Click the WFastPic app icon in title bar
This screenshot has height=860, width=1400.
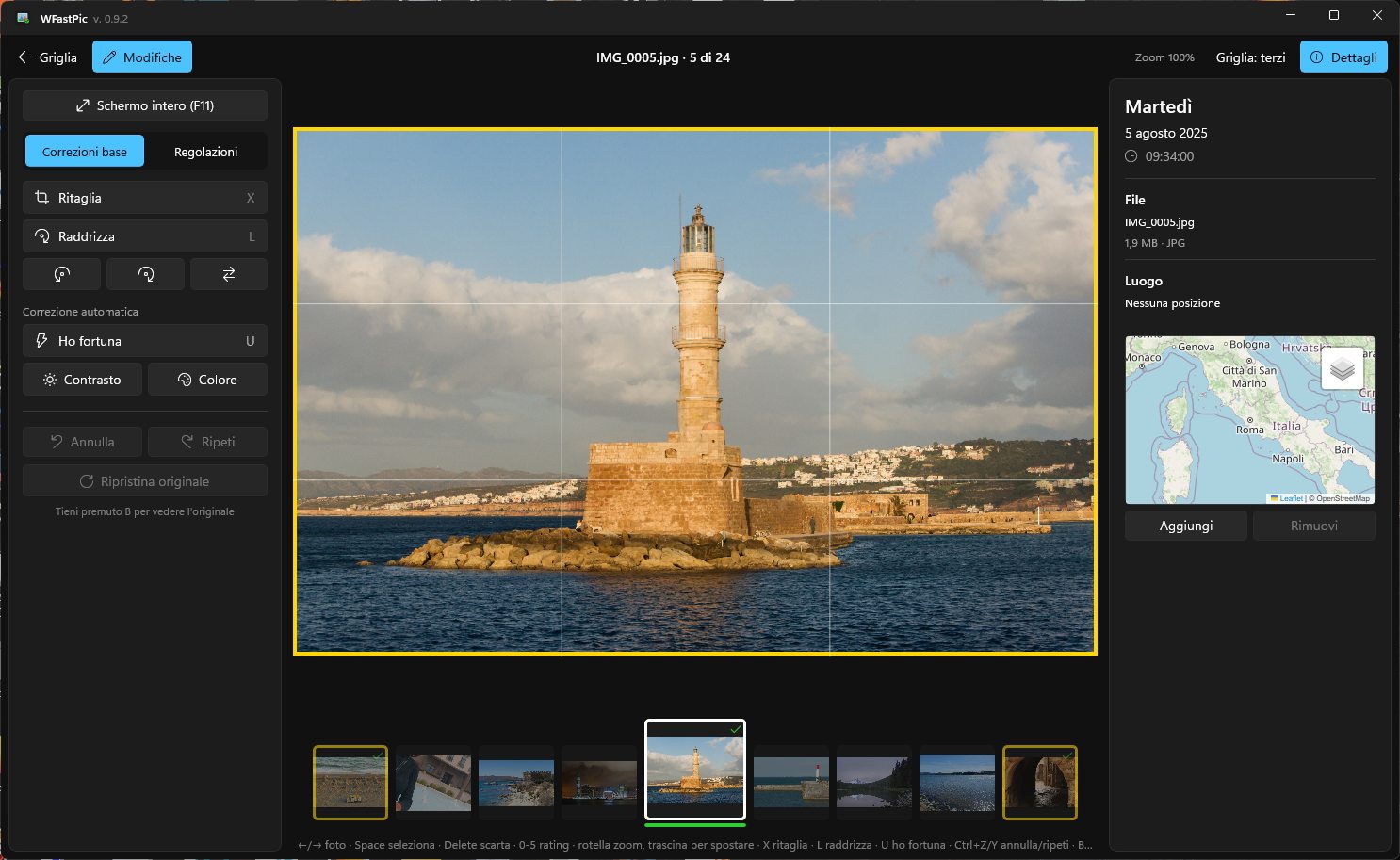(x=24, y=18)
